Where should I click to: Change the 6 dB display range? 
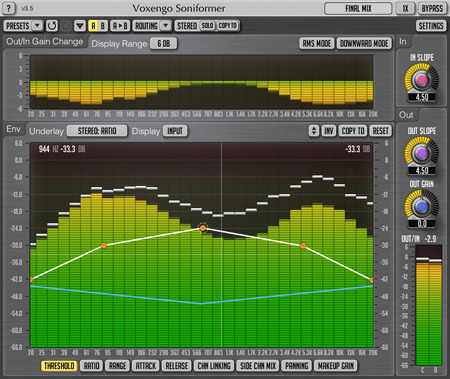(163, 43)
